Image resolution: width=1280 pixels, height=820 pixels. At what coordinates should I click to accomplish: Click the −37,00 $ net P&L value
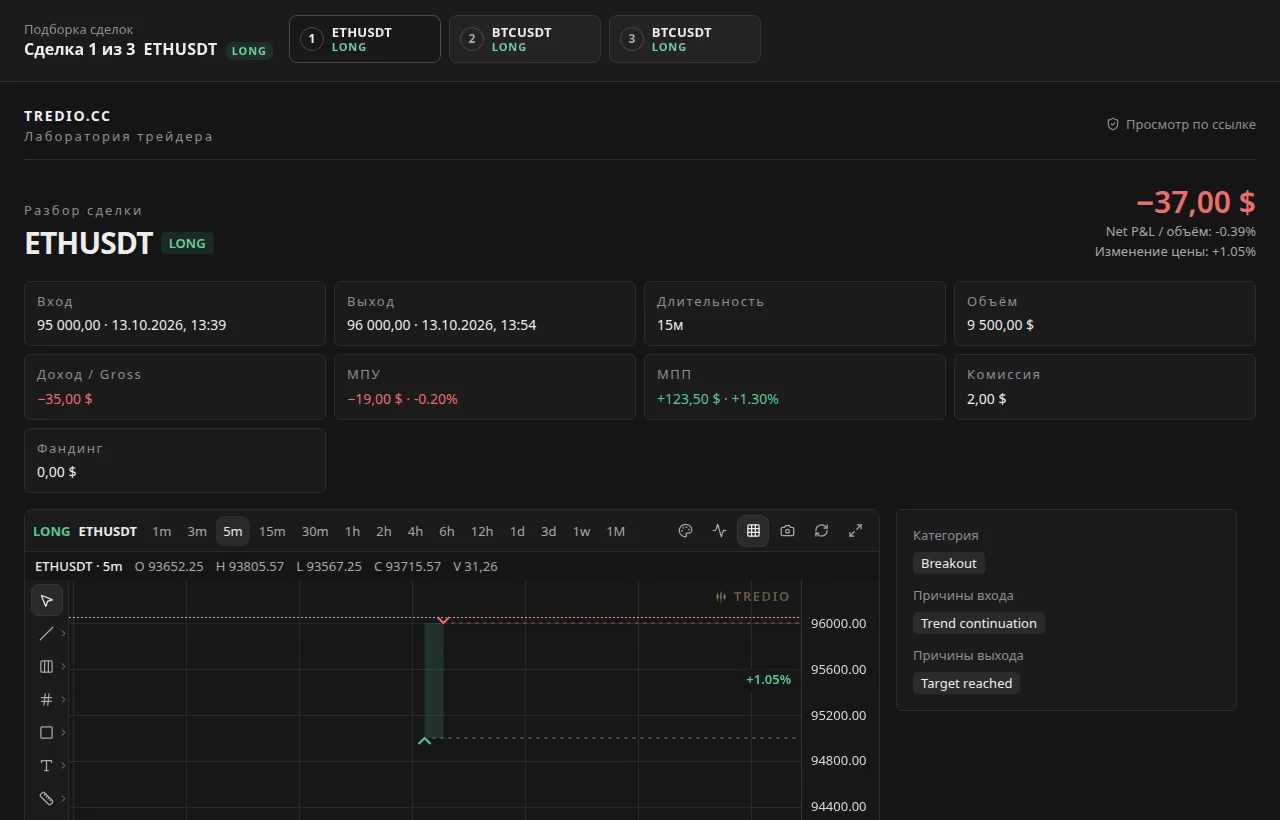1196,202
